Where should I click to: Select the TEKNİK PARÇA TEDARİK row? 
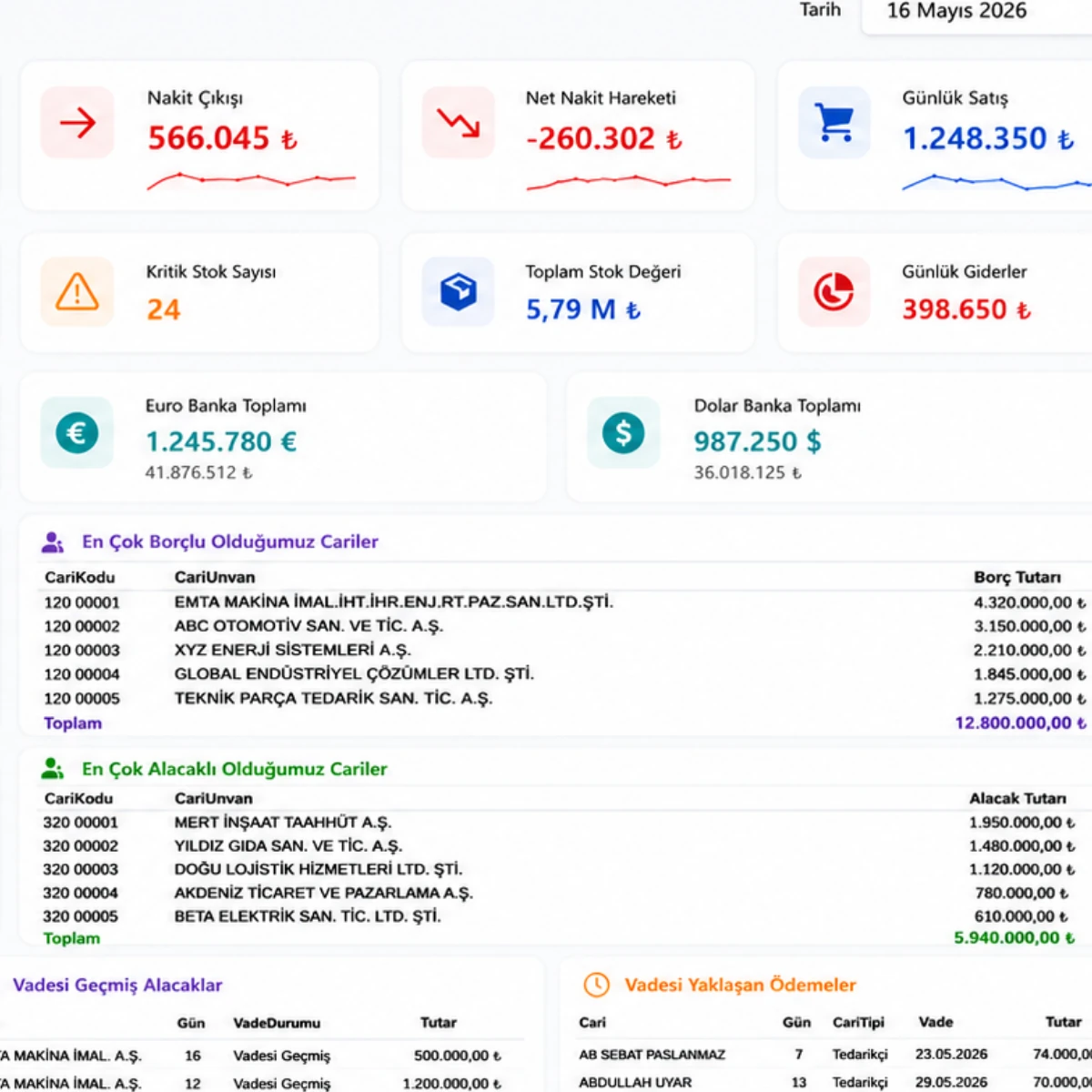coord(564,698)
